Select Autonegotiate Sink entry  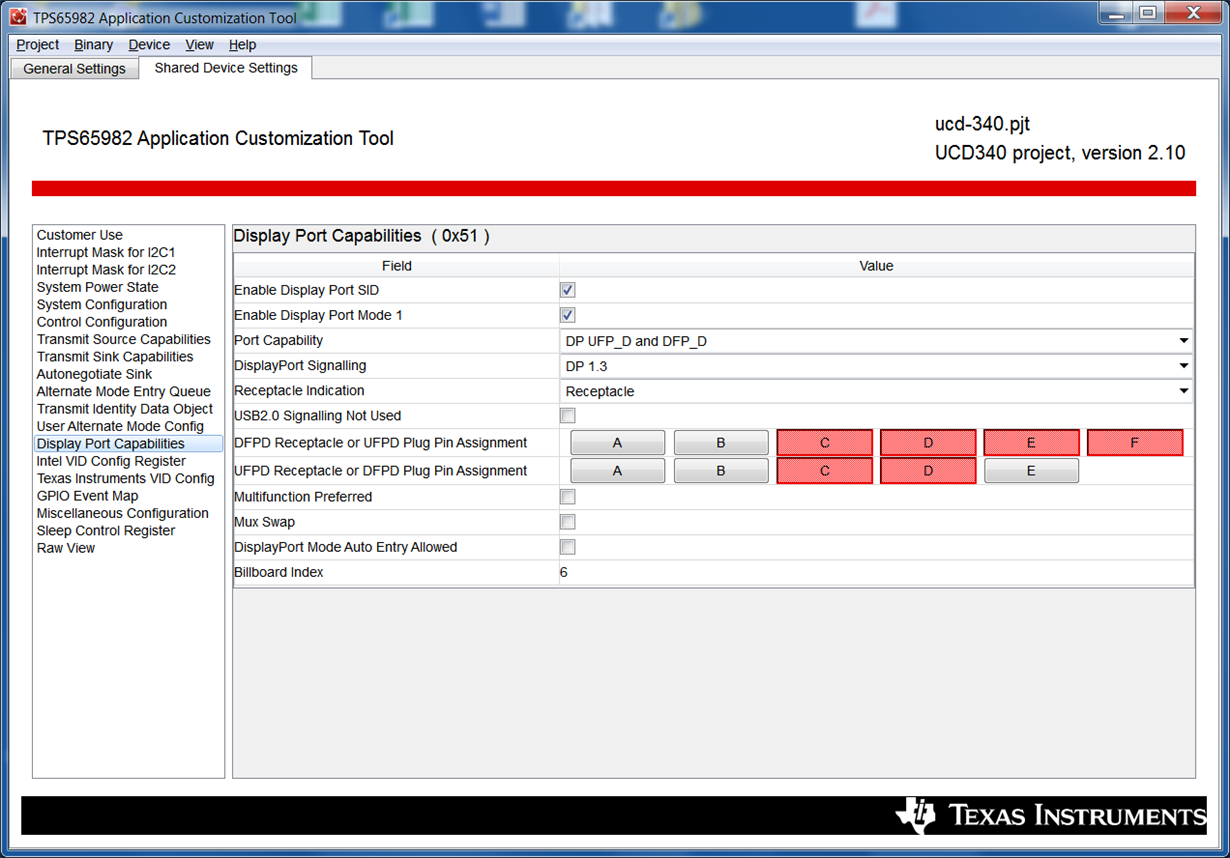click(x=95, y=374)
